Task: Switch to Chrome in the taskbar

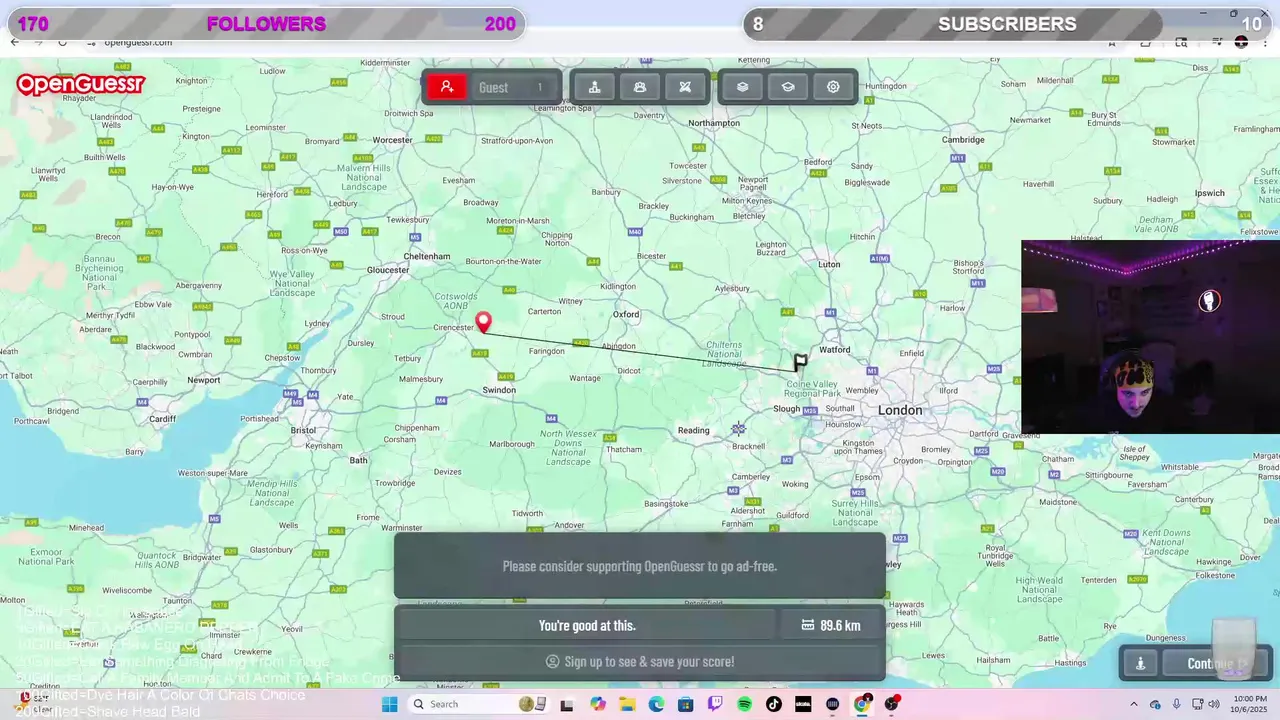Action: (862, 704)
